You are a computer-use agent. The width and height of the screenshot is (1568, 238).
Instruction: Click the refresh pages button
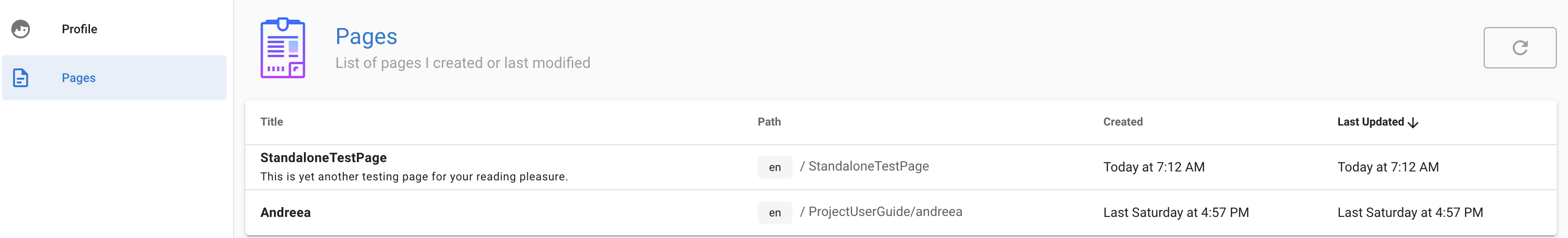1519,47
